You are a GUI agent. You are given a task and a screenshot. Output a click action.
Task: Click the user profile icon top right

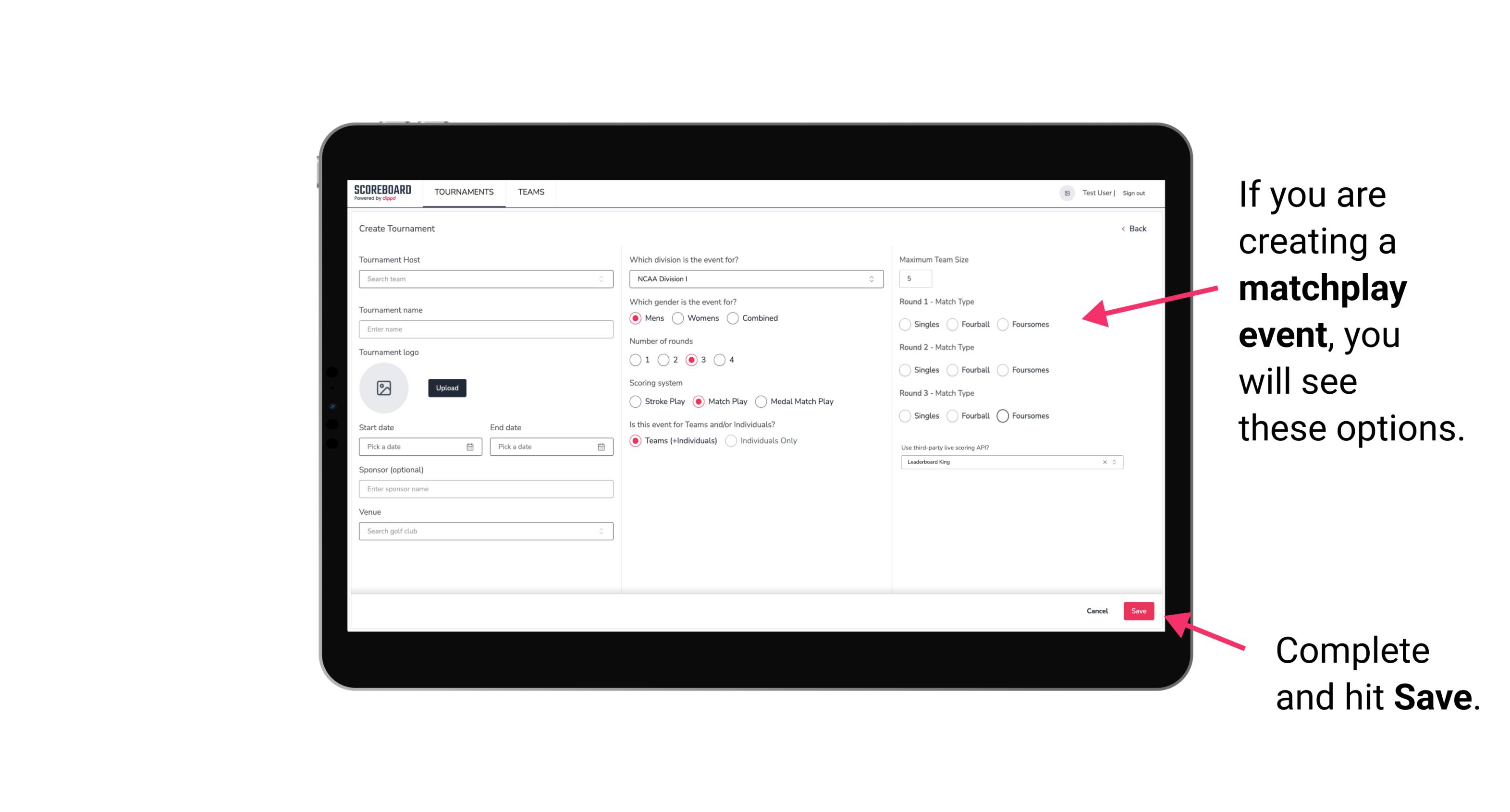coord(1065,192)
